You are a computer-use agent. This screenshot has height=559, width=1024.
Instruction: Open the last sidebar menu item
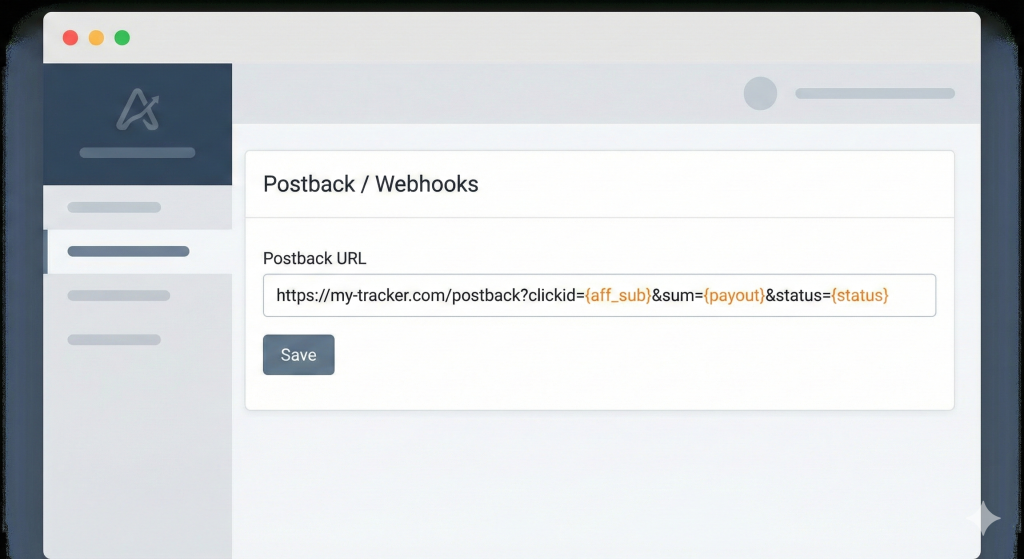pyautogui.click(x=114, y=340)
